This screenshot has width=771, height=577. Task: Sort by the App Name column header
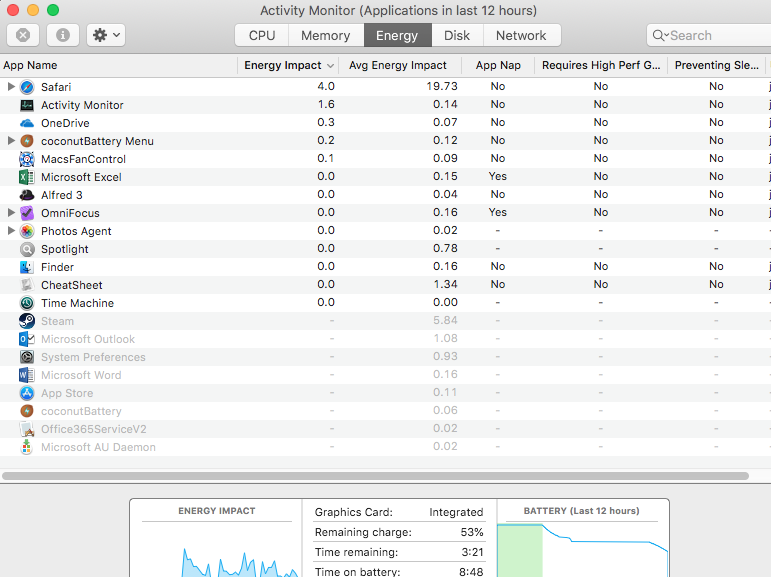click(x=119, y=65)
